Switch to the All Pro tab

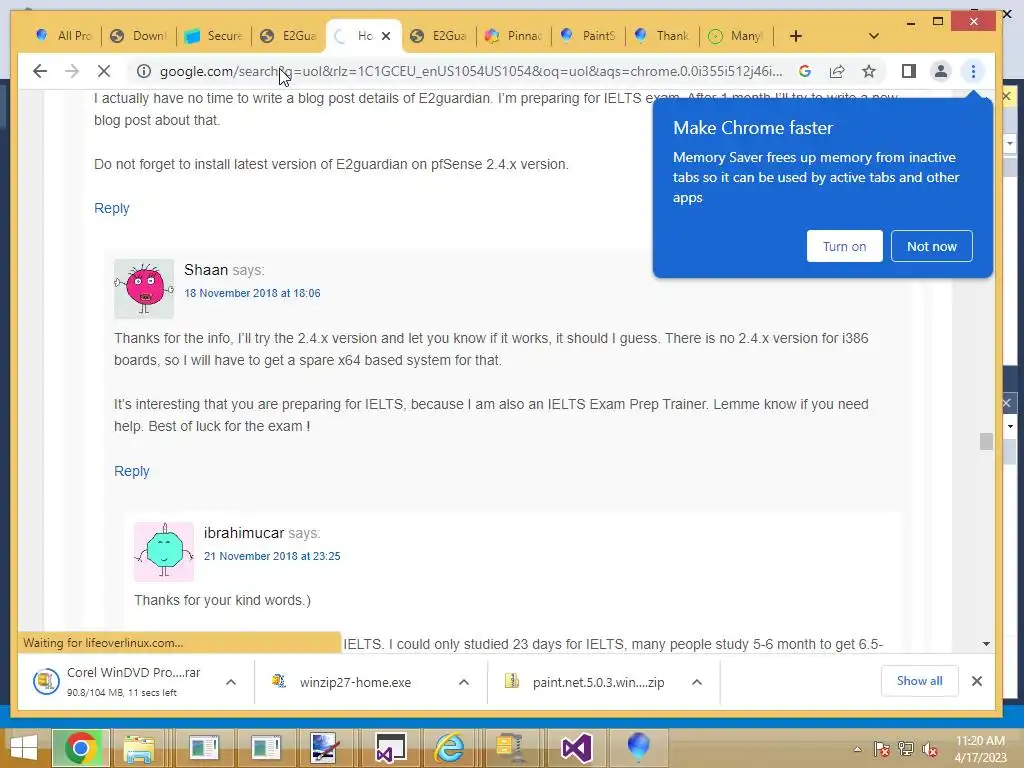[x=64, y=36]
